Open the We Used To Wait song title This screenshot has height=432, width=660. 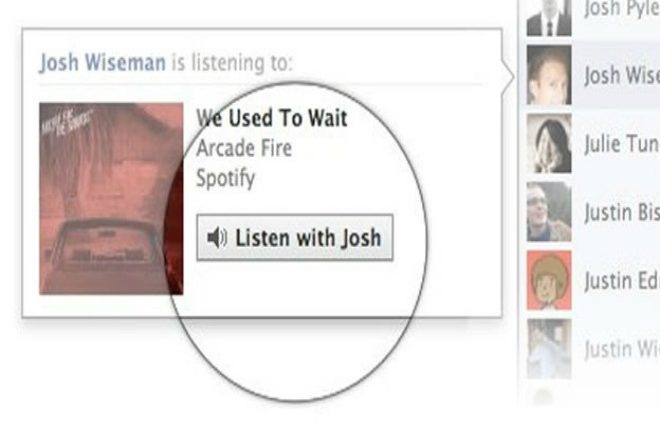point(272,118)
